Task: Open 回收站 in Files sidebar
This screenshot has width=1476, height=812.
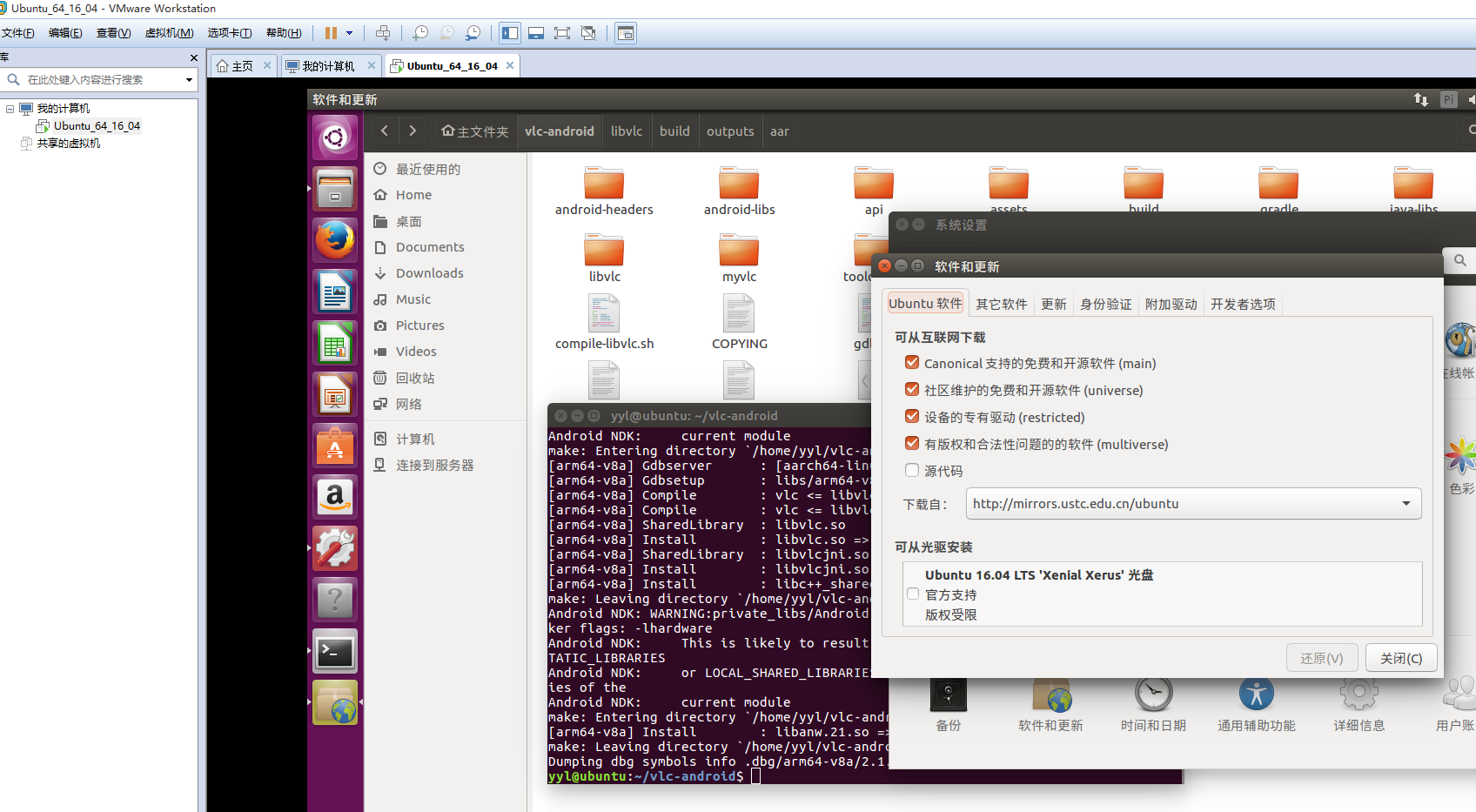Action: (415, 378)
